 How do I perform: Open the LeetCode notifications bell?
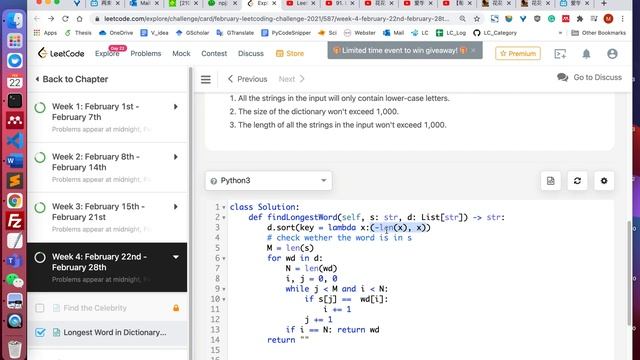tap(586, 53)
